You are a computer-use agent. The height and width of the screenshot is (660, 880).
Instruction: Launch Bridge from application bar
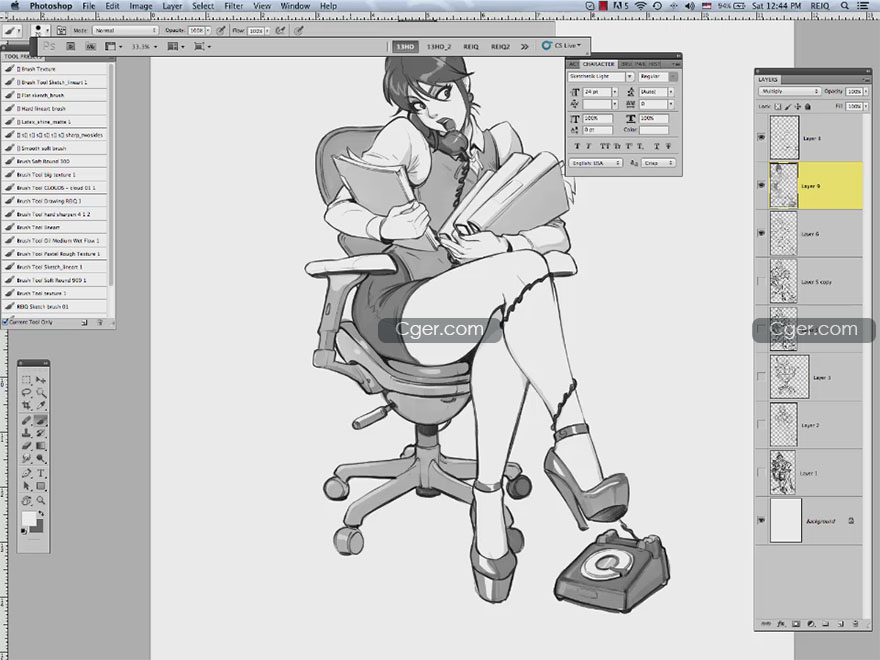pyautogui.click(x=71, y=47)
